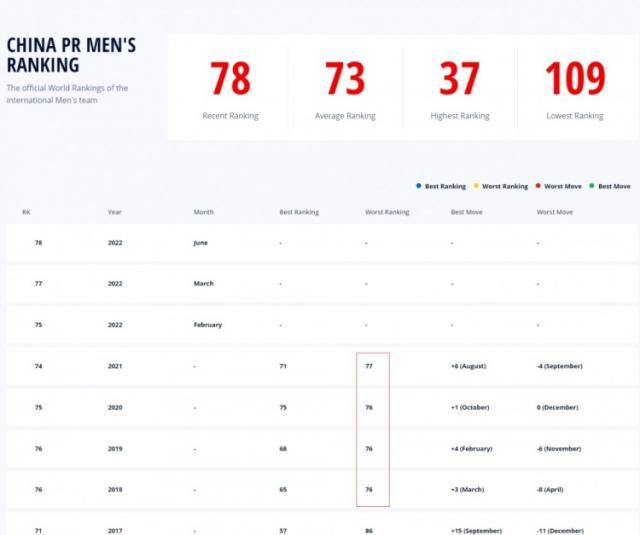Select the Recent Ranking 78 card
640x535 pixels.
coord(230,89)
